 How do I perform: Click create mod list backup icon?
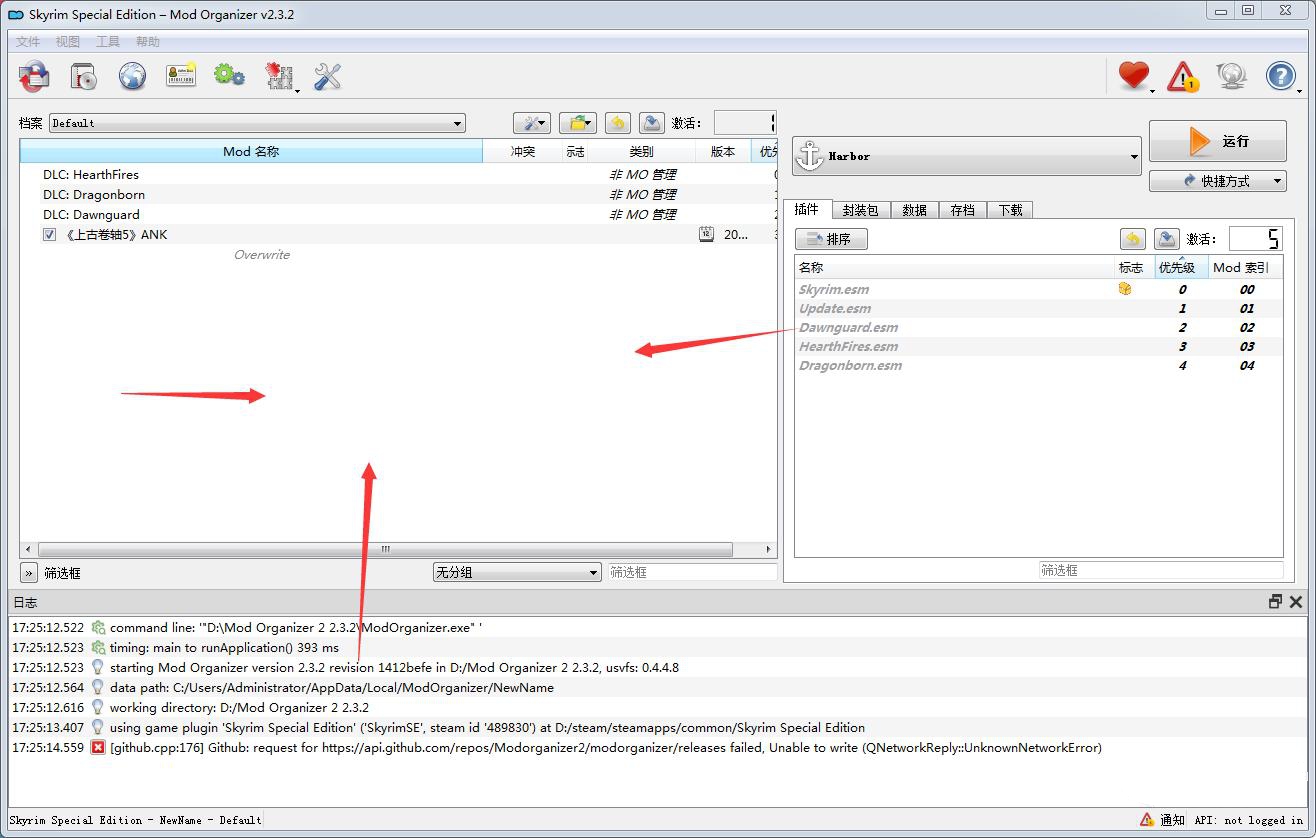pyautogui.click(x=651, y=123)
